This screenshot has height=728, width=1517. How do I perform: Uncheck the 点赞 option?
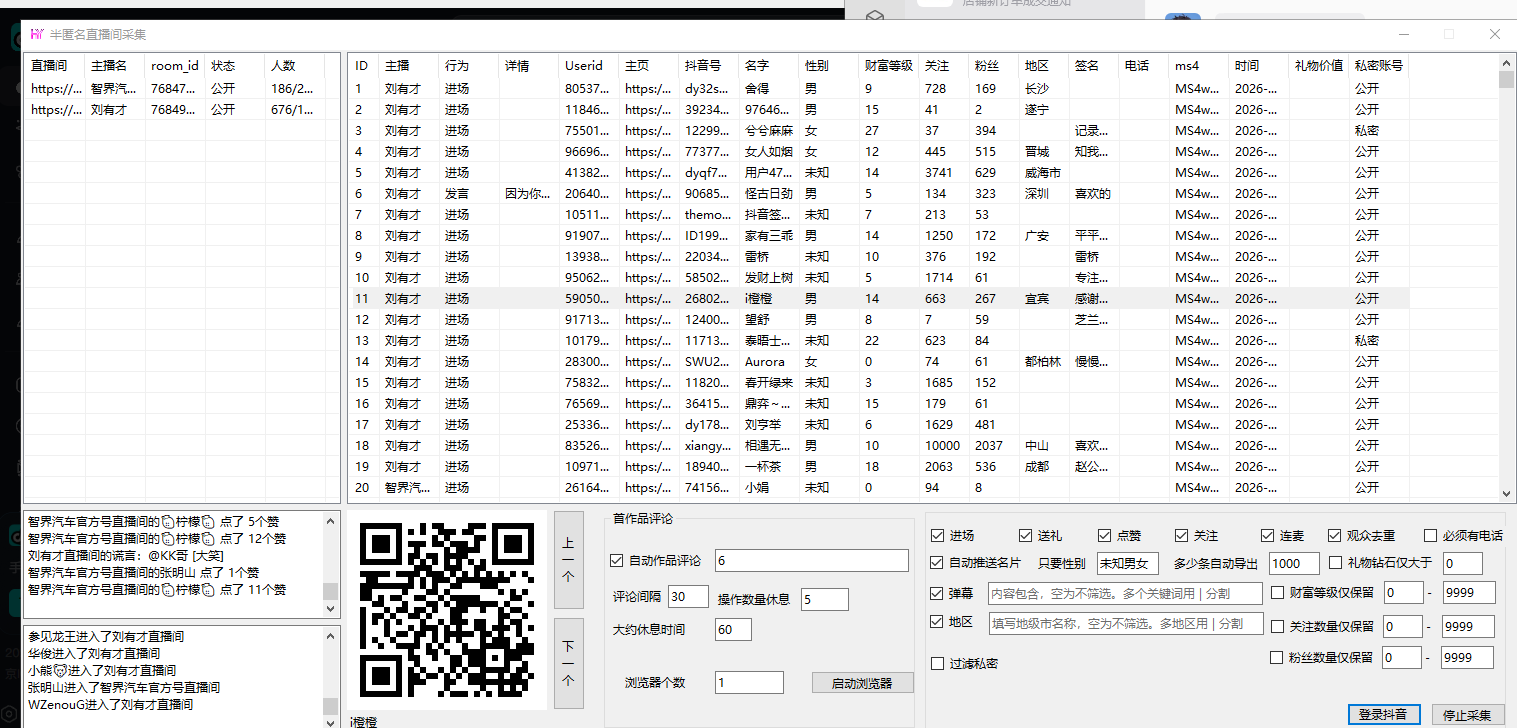point(1104,536)
